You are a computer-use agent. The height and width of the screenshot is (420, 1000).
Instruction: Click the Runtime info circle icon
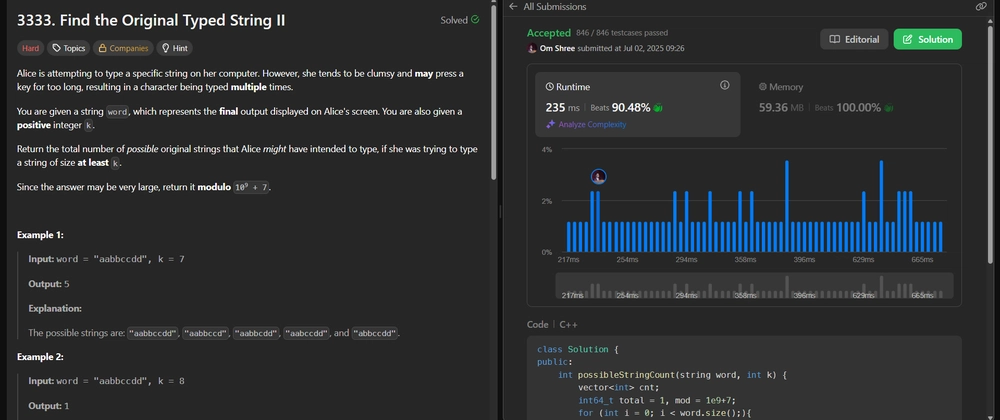click(724, 85)
